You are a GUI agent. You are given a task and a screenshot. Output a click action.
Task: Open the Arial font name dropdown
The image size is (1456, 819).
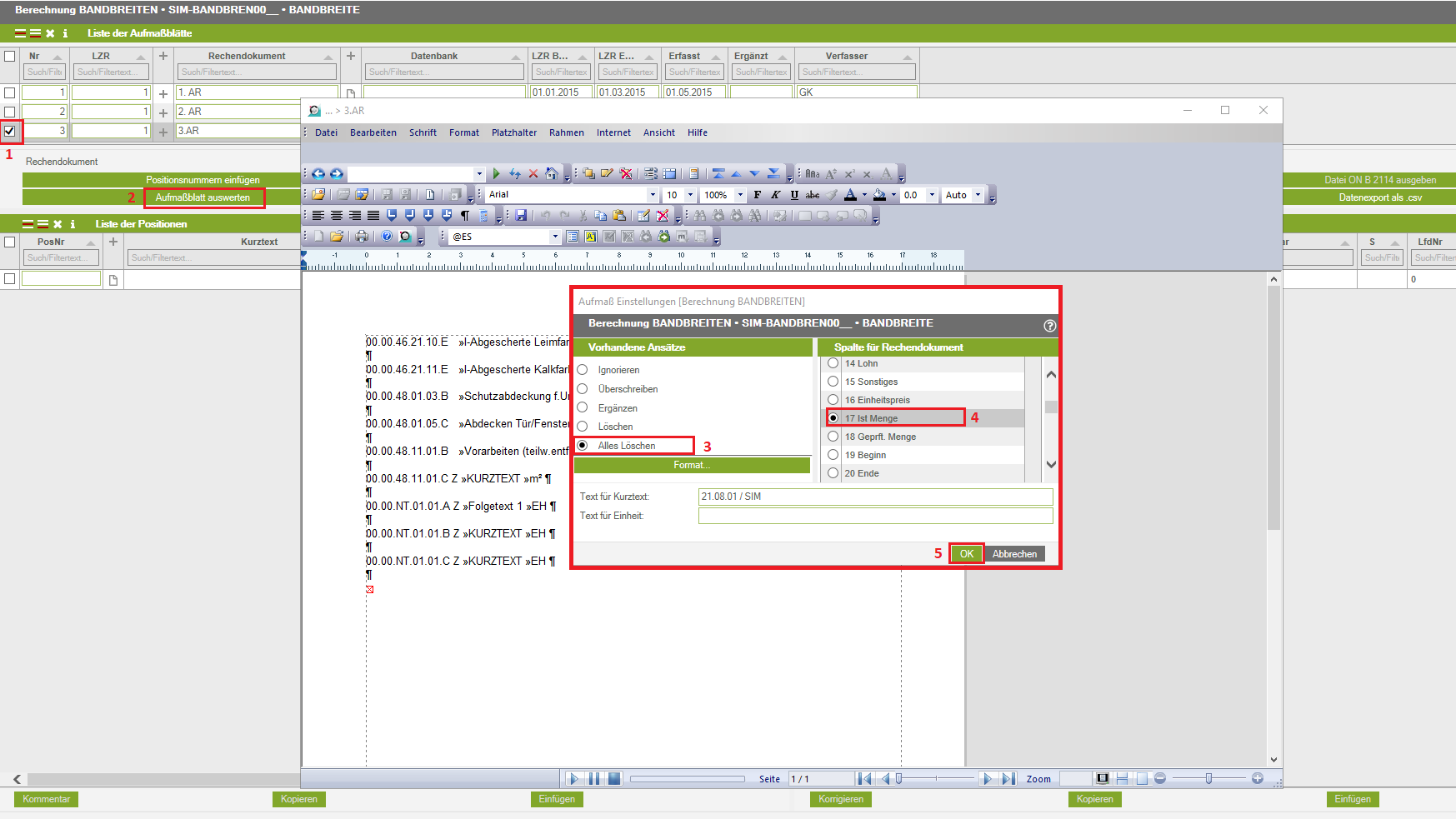[652, 195]
